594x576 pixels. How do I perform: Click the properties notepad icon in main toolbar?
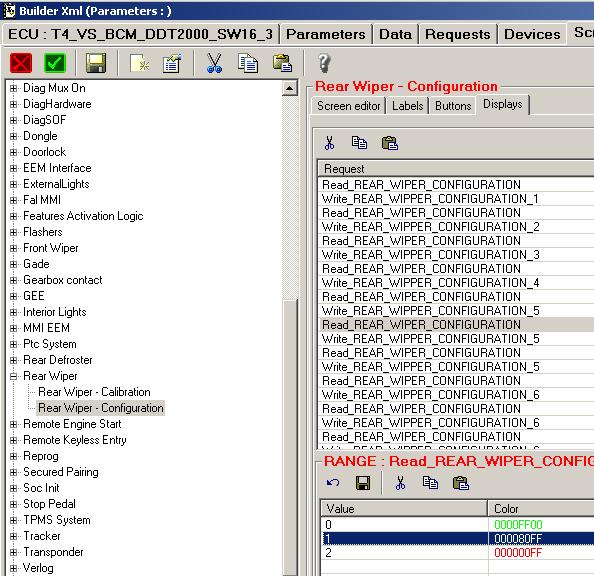click(x=172, y=63)
